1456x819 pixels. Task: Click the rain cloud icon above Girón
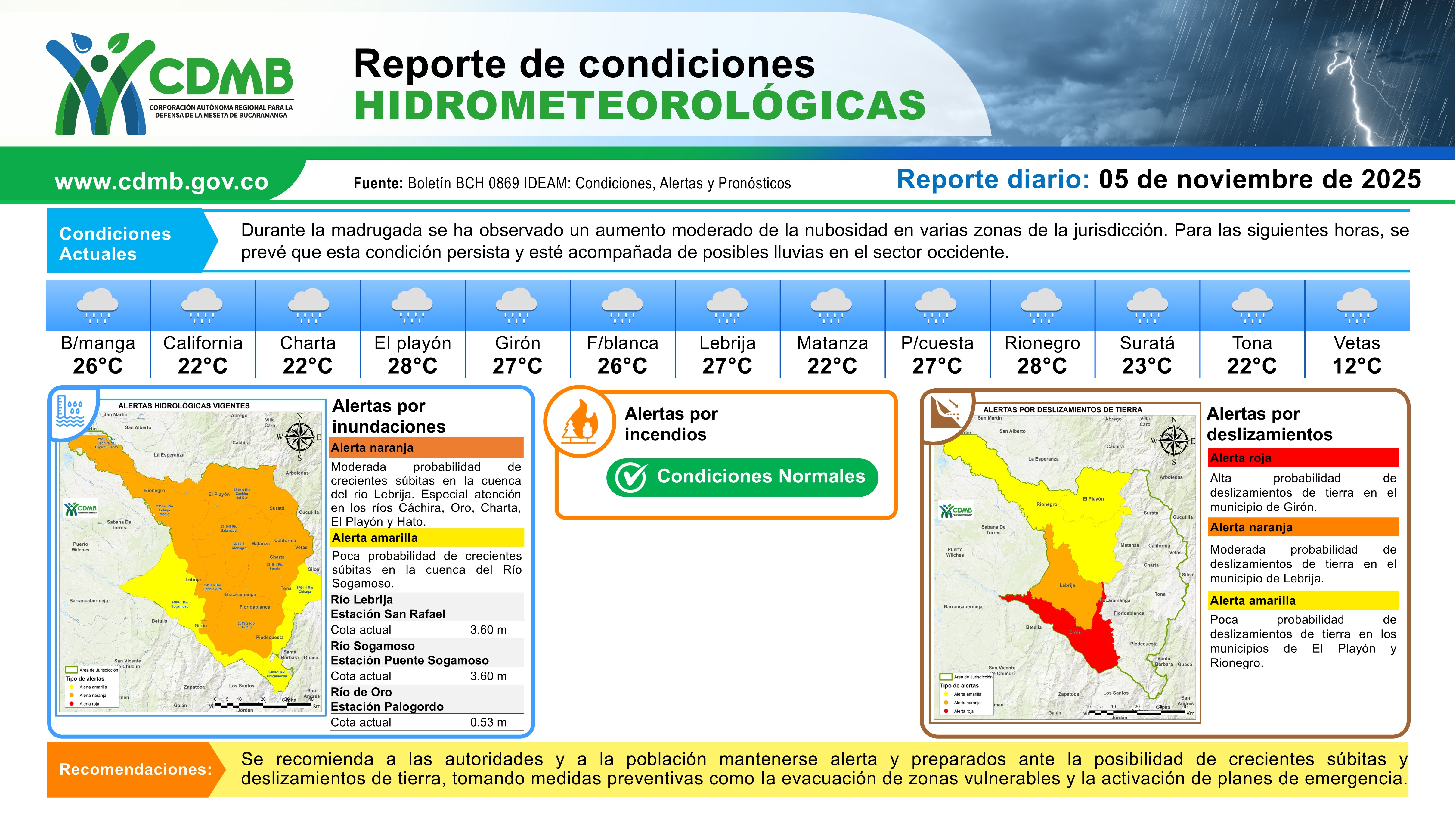tap(517, 306)
